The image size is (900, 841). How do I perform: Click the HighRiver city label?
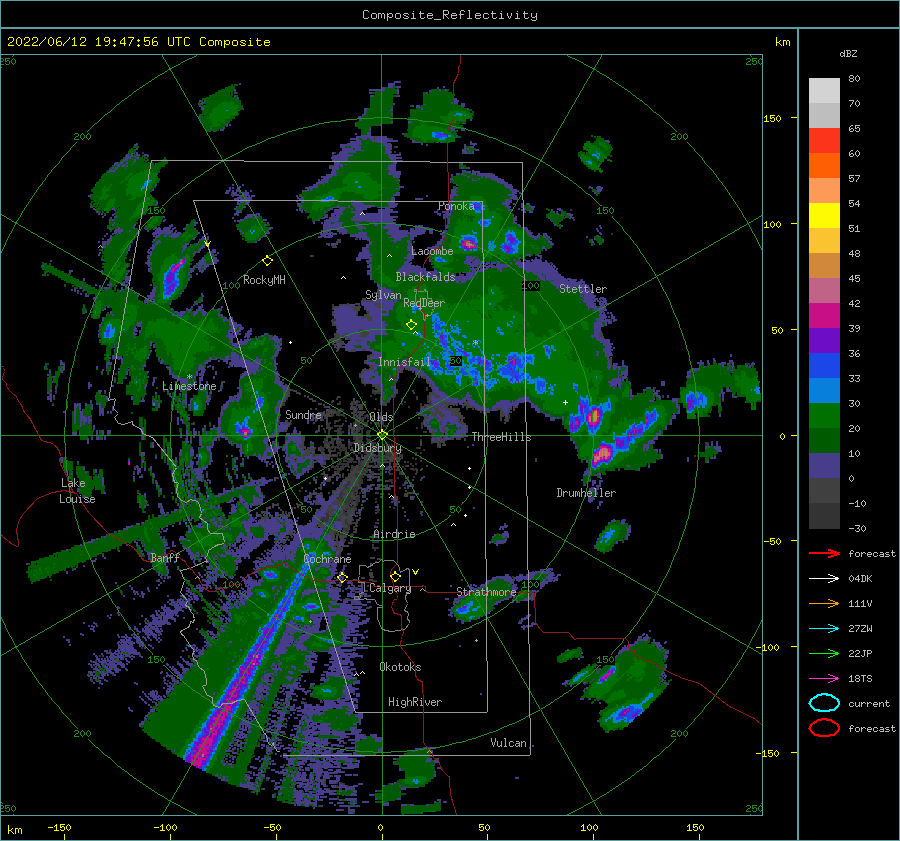pos(415,702)
